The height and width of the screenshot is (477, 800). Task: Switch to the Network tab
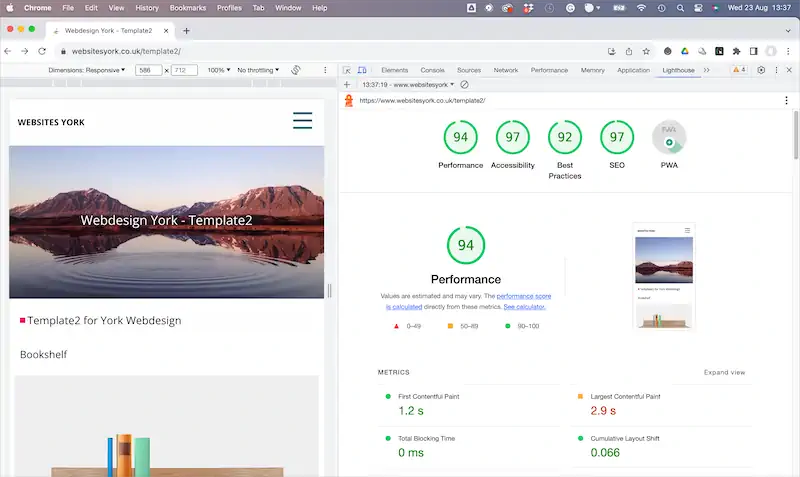tap(506, 70)
